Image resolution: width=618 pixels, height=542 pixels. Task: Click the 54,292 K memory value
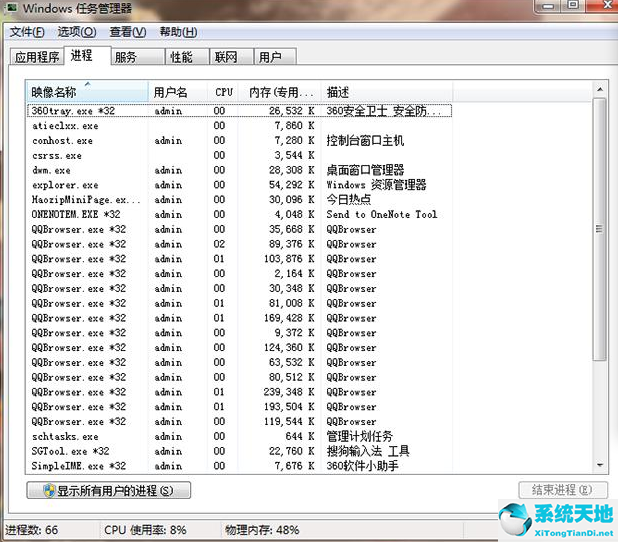[292, 185]
